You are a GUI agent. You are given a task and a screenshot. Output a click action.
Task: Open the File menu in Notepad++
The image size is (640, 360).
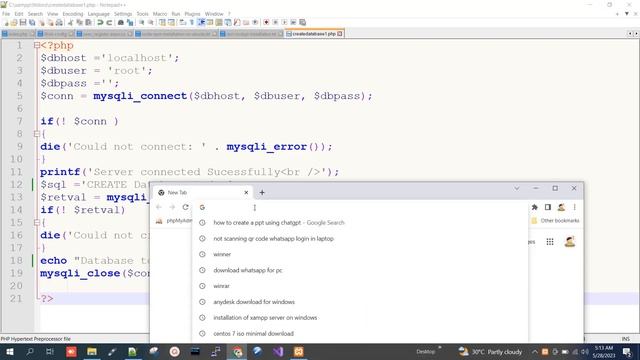point(6,14)
